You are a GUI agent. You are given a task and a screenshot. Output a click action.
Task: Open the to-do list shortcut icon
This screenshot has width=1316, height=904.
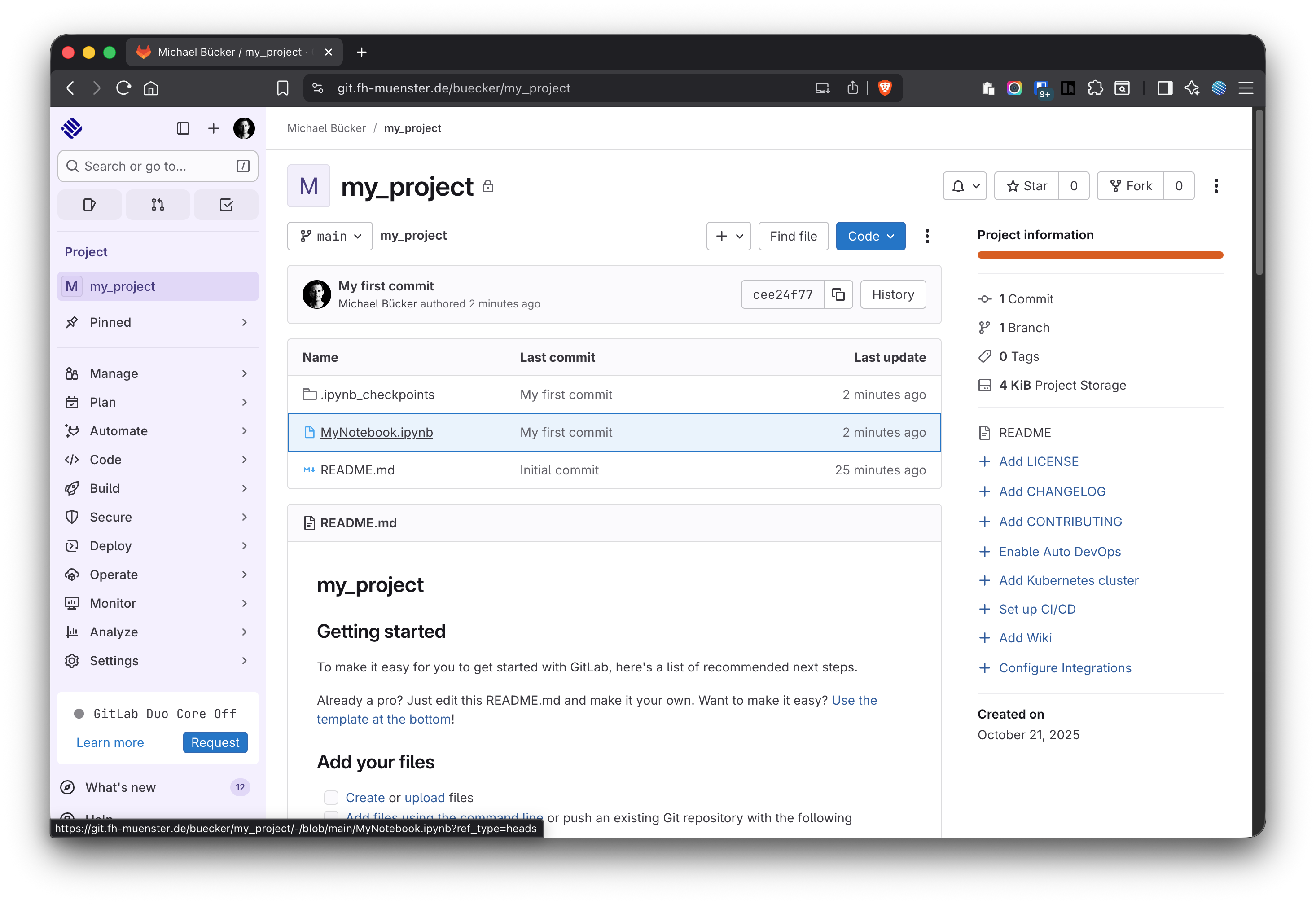pyautogui.click(x=226, y=205)
